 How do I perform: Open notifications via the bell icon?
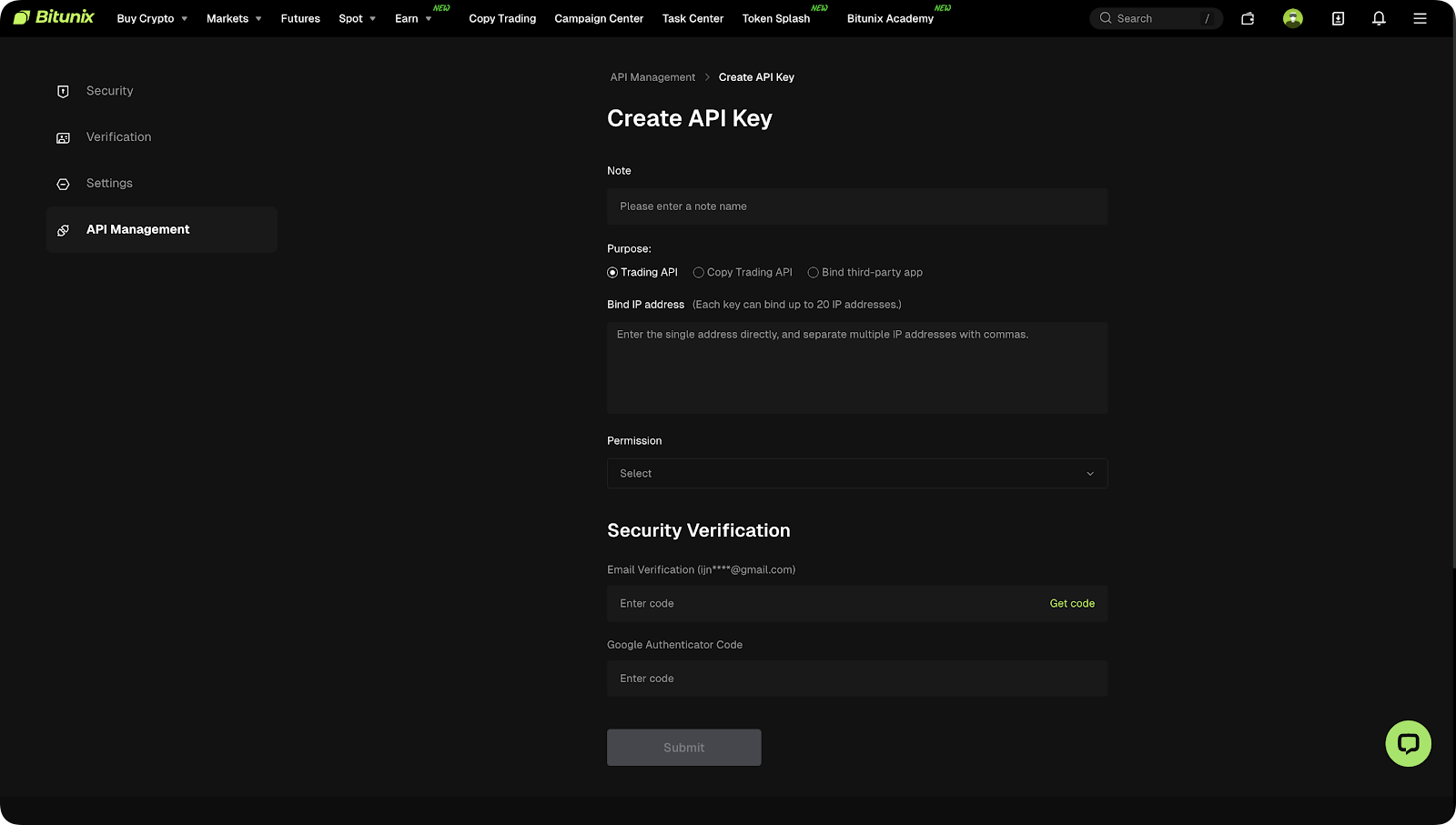(1379, 18)
